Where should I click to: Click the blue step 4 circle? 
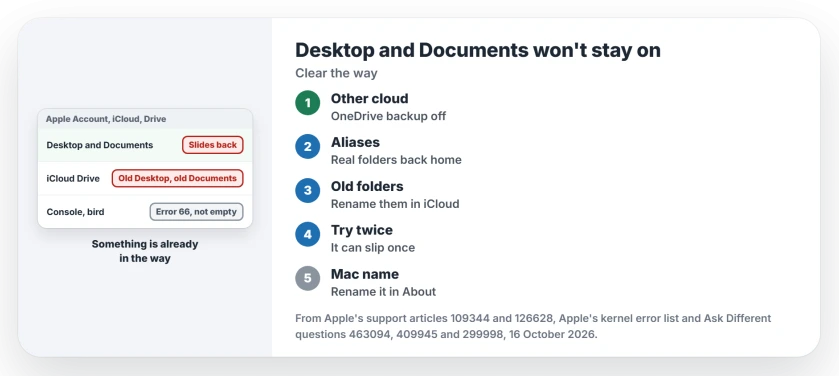[307, 235]
